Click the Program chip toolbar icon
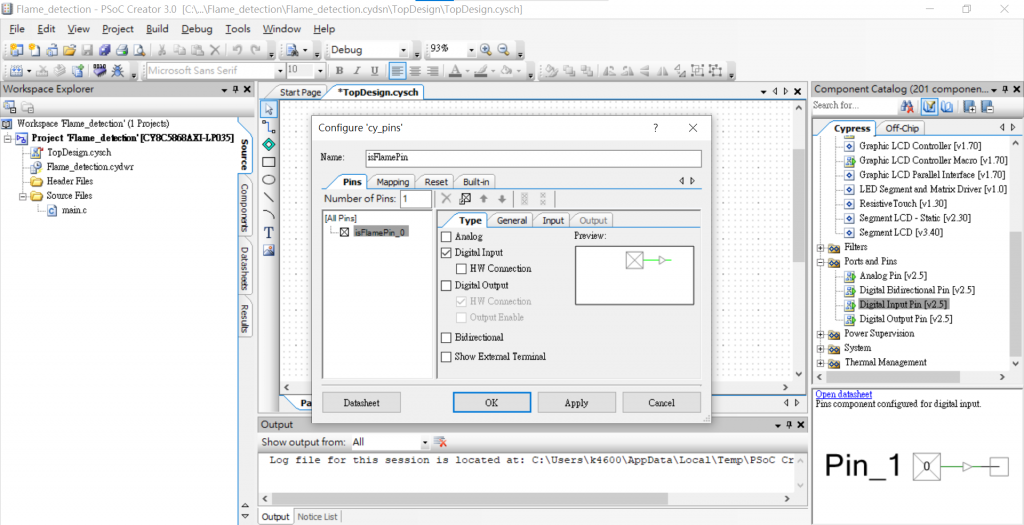1024x525 pixels. (x=99, y=71)
